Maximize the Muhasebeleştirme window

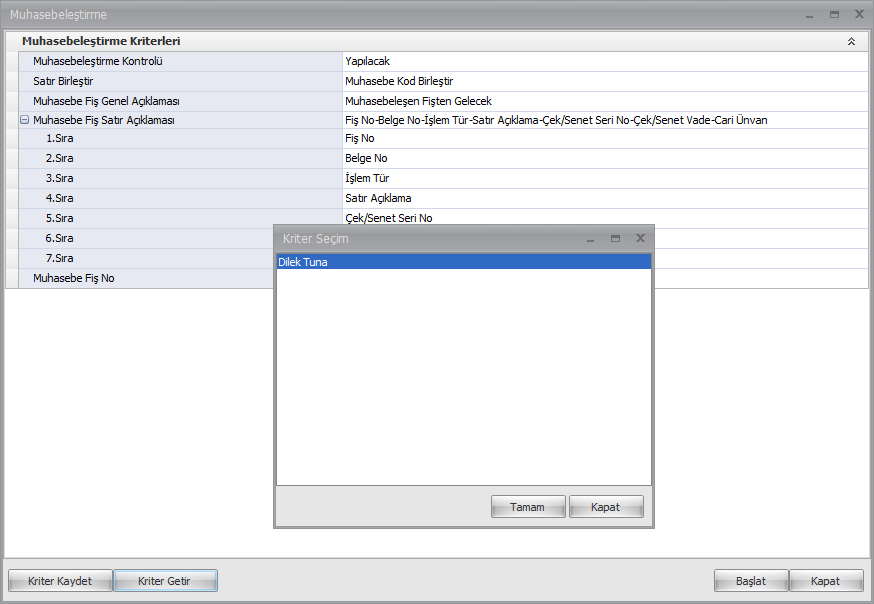(834, 15)
